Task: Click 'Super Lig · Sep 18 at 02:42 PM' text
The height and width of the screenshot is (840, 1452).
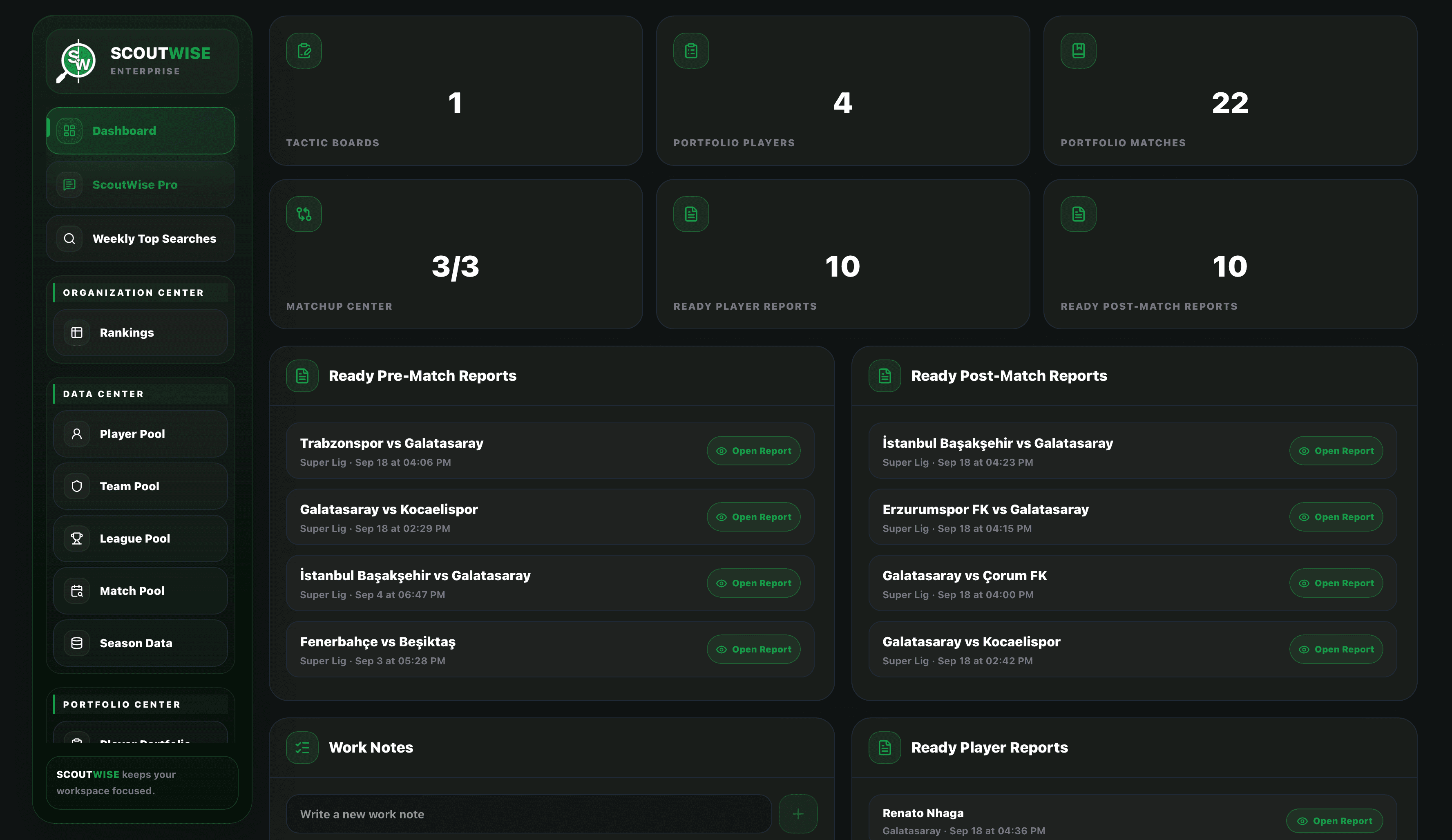Action: (x=958, y=661)
